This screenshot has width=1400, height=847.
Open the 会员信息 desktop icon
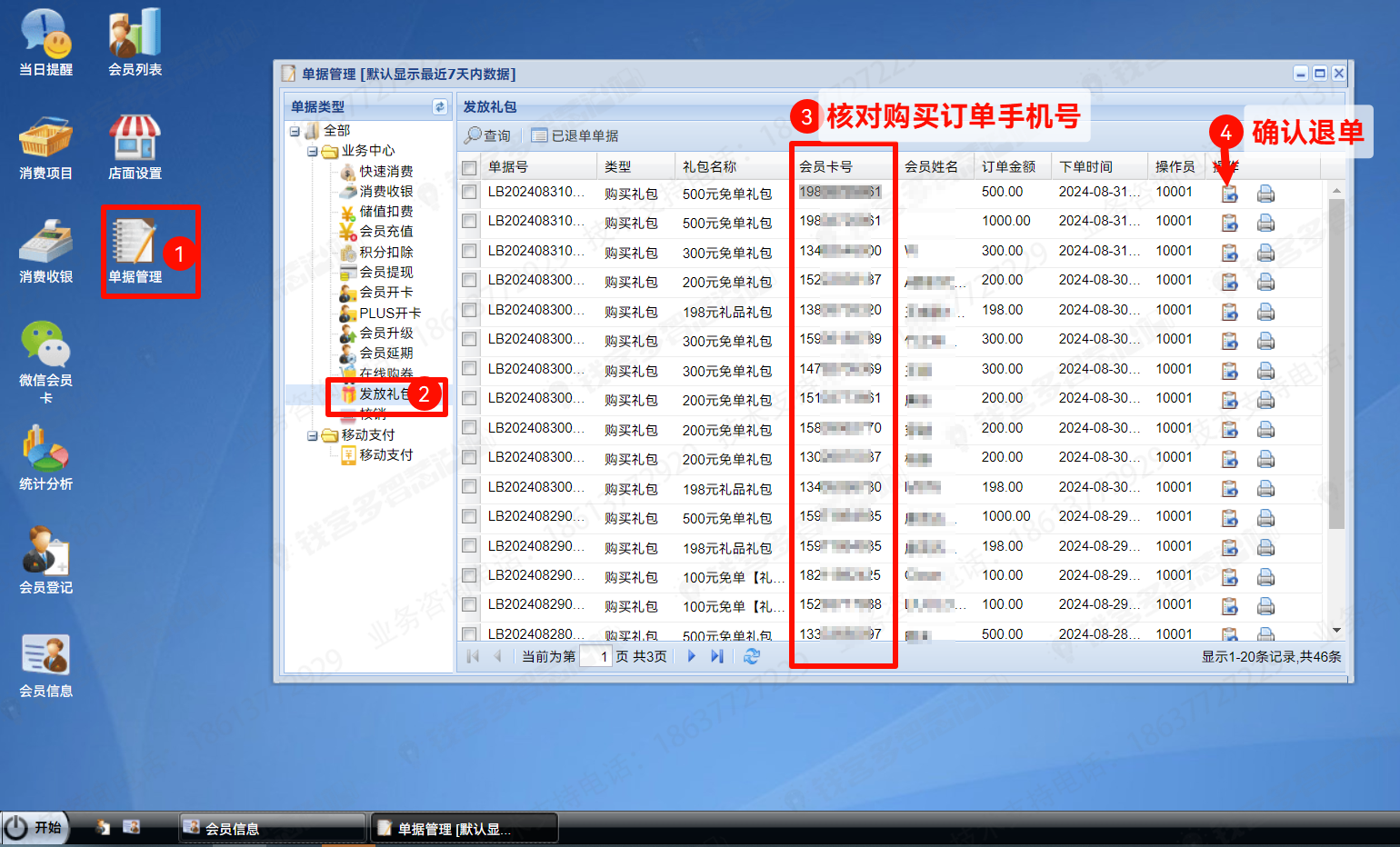tap(46, 665)
